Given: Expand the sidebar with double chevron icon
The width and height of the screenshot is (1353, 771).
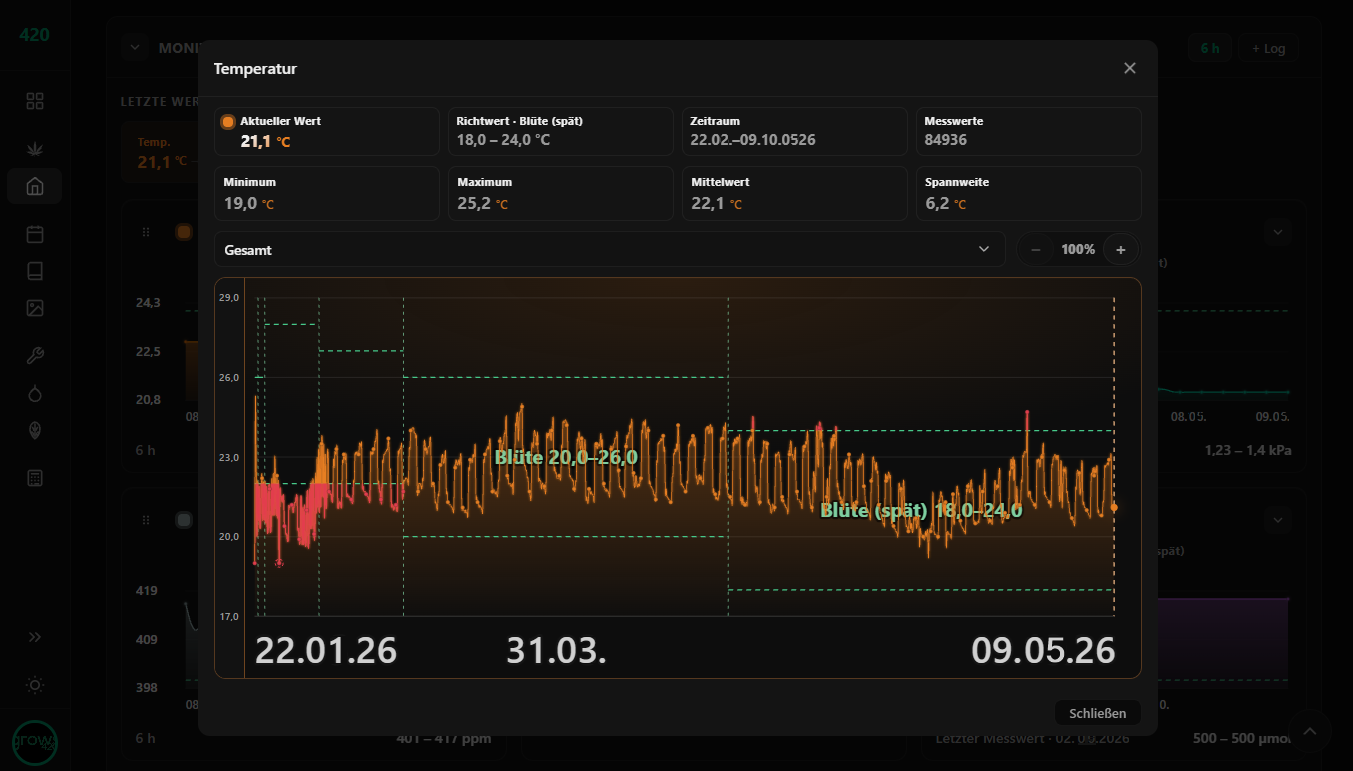Looking at the screenshot, I should point(35,637).
